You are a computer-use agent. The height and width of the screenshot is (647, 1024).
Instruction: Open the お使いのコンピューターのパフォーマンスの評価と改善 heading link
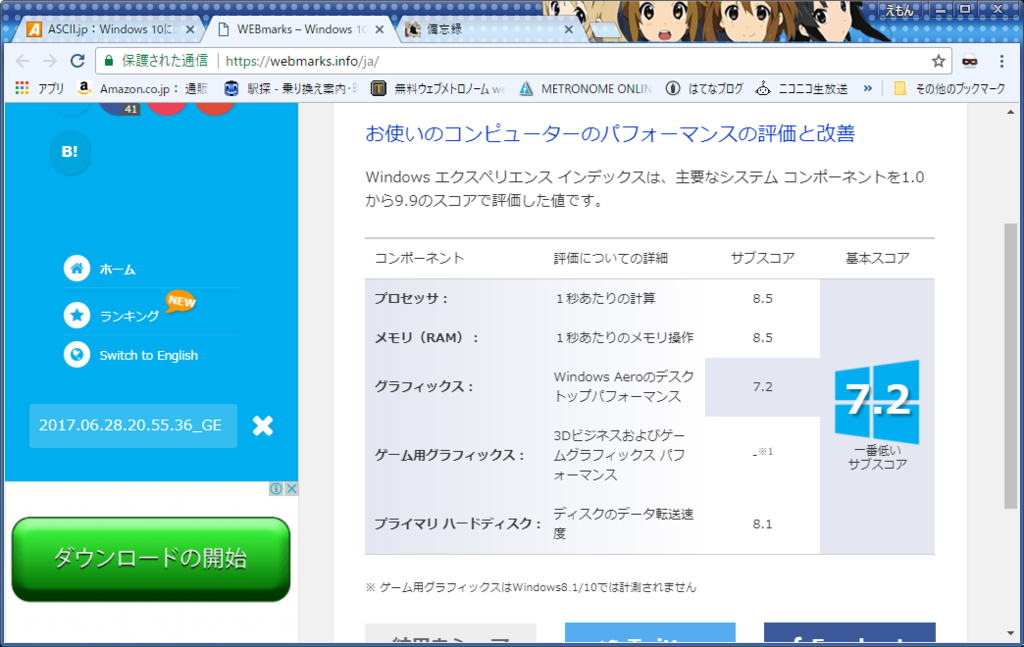click(610, 133)
